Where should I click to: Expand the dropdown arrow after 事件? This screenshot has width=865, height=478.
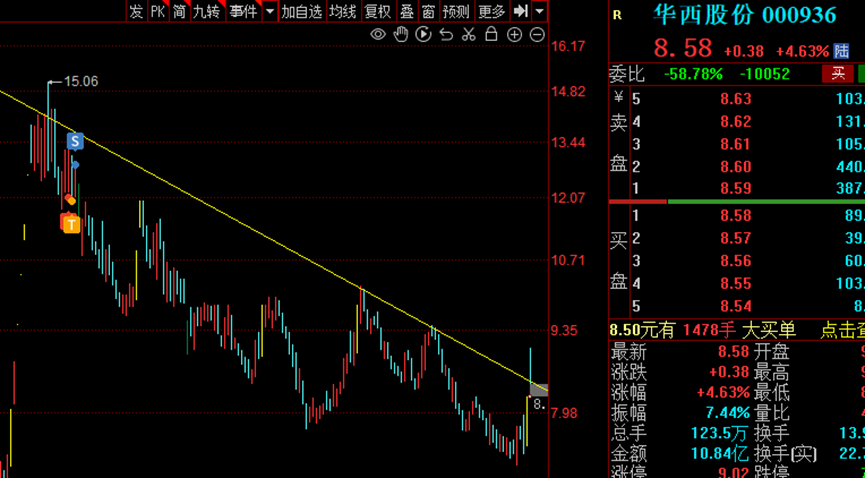click(270, 11)
